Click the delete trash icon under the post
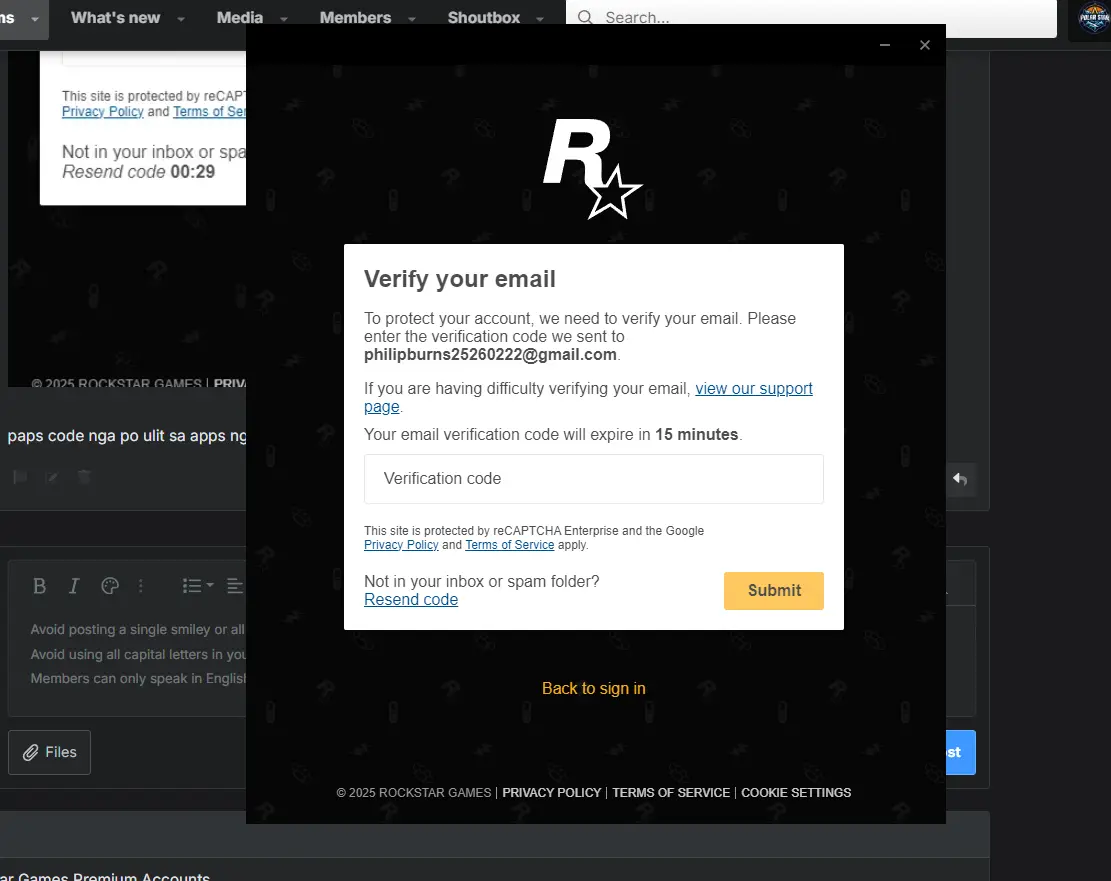The width and height of the screenshot is (1111, 881). pyautogui.click(x=84, y=477)
